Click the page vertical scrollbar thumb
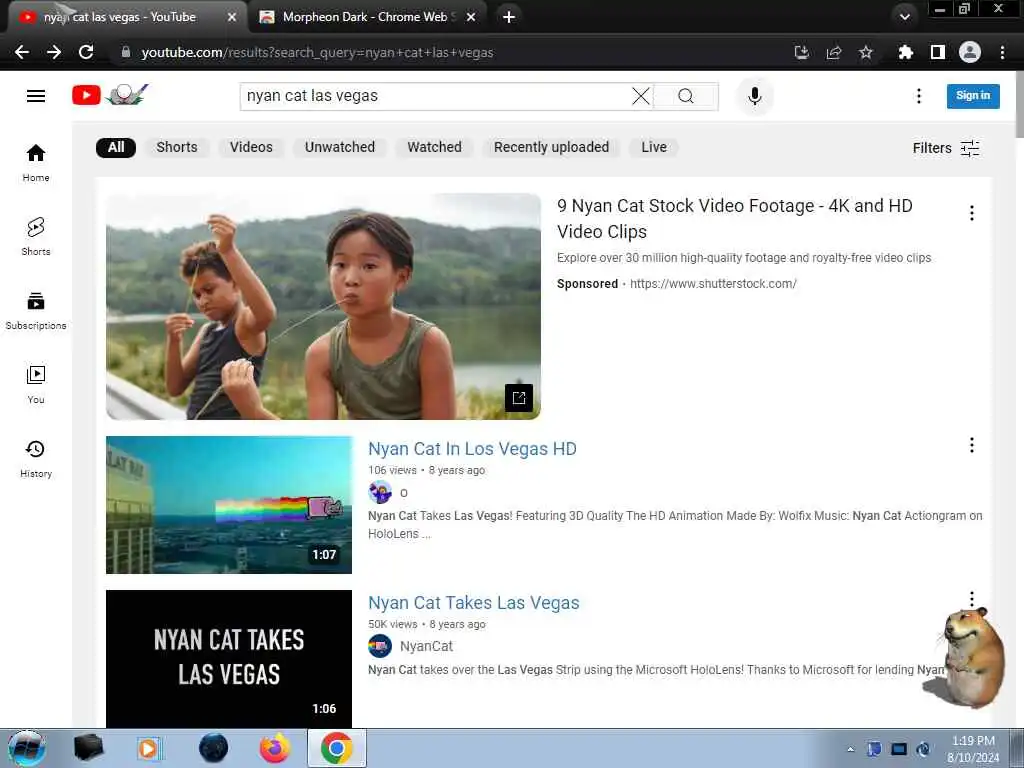This screenshot has height=768, width=1024. [x=1019, y=104]
